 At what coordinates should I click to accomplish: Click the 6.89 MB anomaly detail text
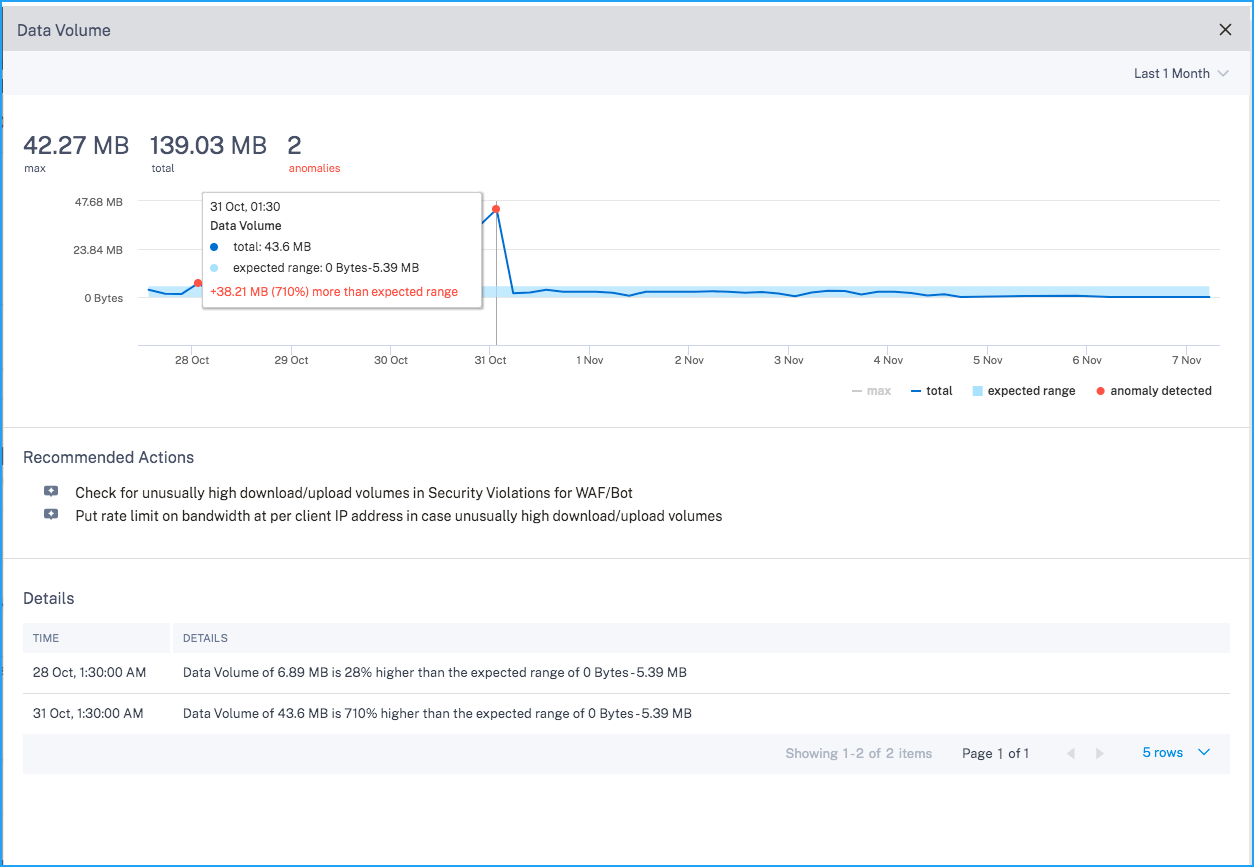(434, 673)
